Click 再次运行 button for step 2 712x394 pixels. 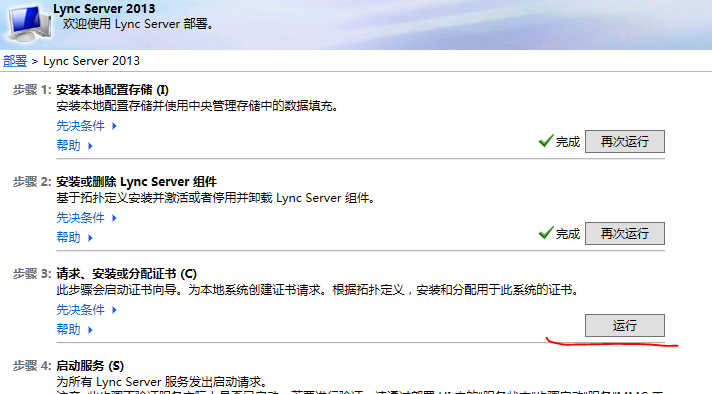pyautogui.click(x=624, y=234)
